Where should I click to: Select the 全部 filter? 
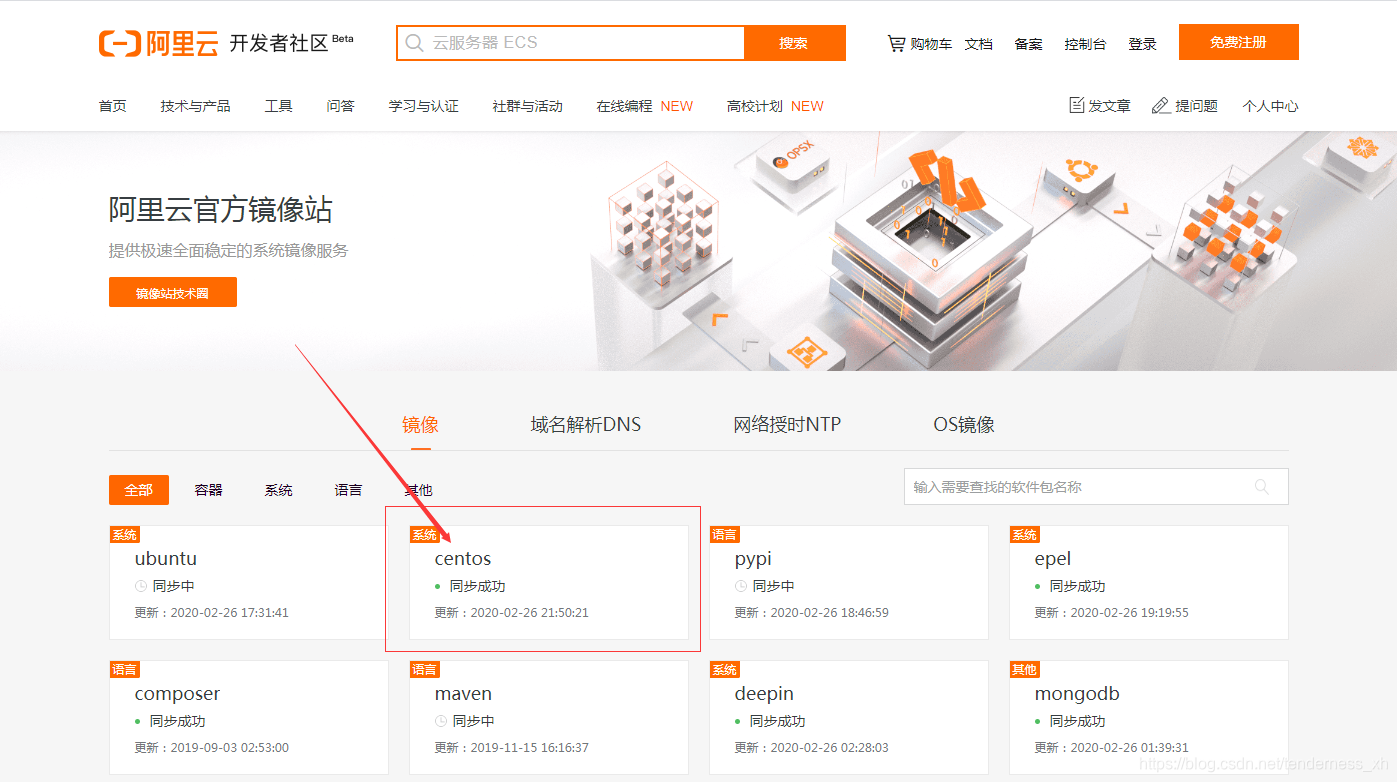pos(139,490)
